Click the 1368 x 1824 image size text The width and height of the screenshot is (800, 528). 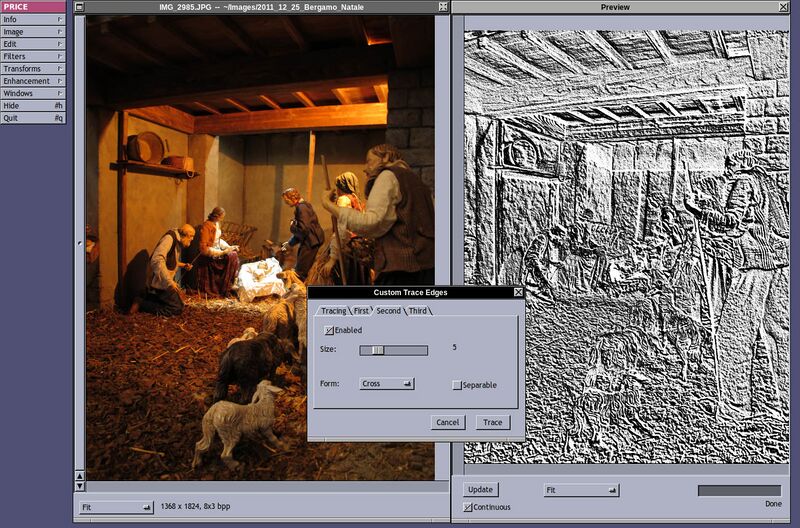point(195,506)
